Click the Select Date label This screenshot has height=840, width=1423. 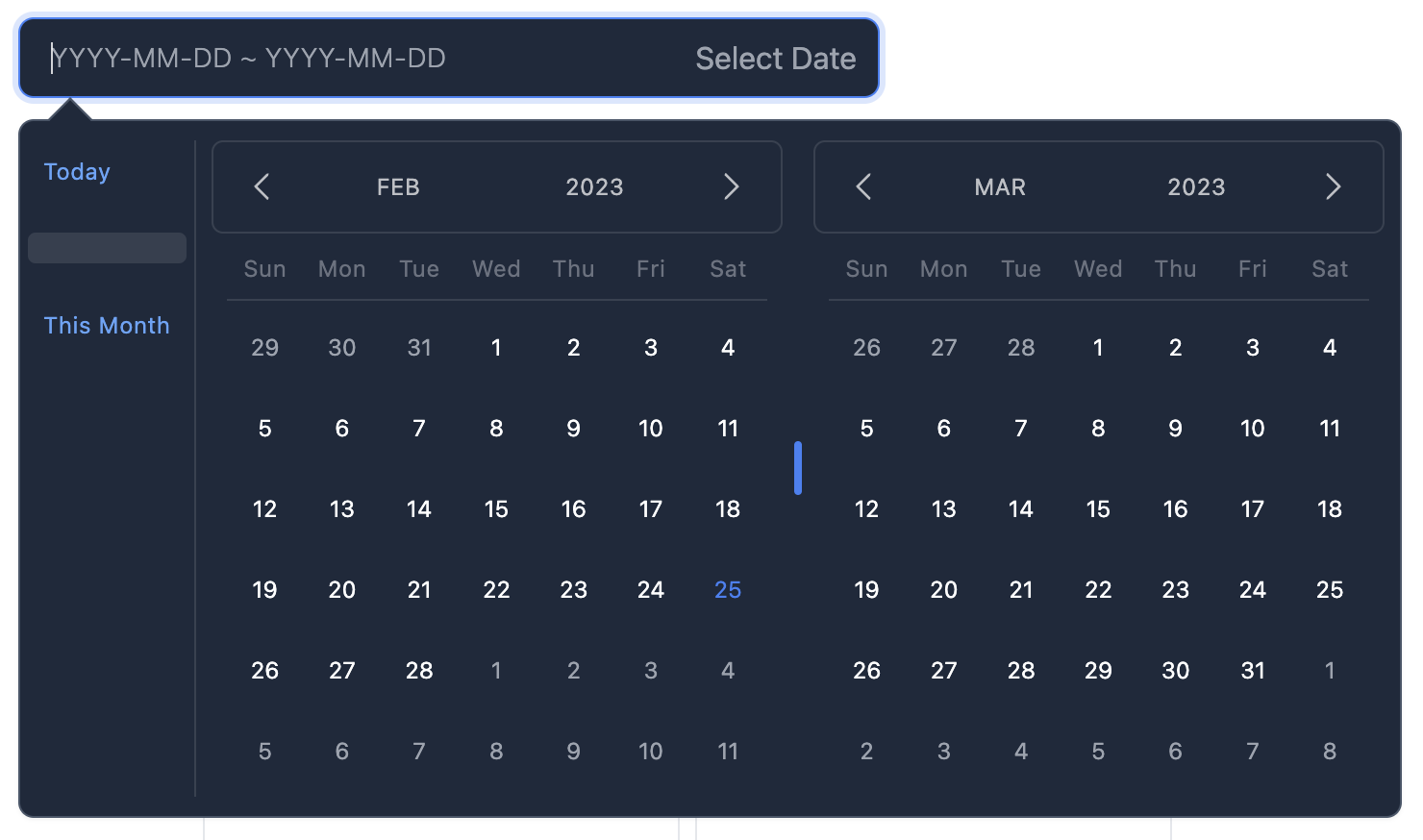(775, 59)
